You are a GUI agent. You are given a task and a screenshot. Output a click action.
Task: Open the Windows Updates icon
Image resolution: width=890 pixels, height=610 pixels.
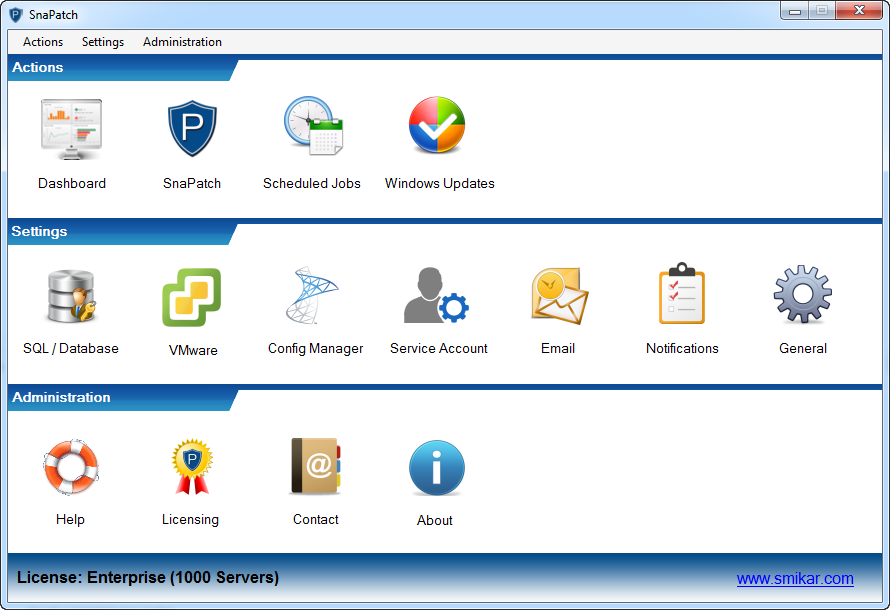[437, 125]
